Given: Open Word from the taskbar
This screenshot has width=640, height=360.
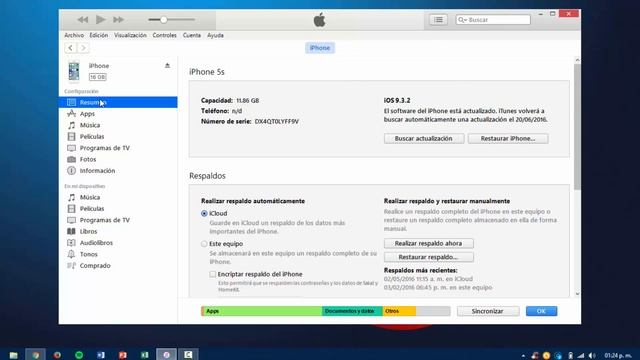Looking at the screenshot, I should point(101,355).
